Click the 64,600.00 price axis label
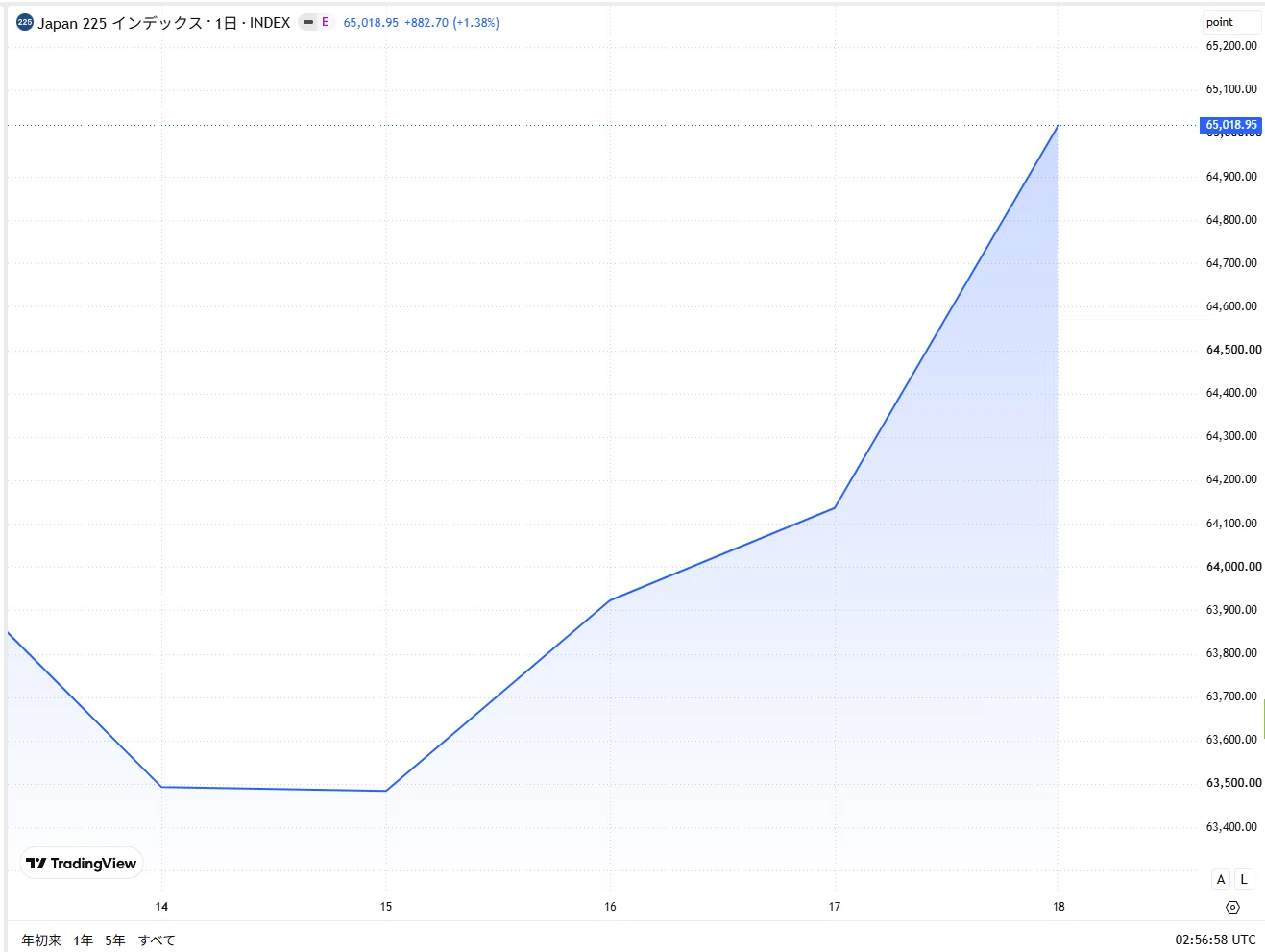The height and width of the screenshot is (952, 1265). tap(1231, 306)
